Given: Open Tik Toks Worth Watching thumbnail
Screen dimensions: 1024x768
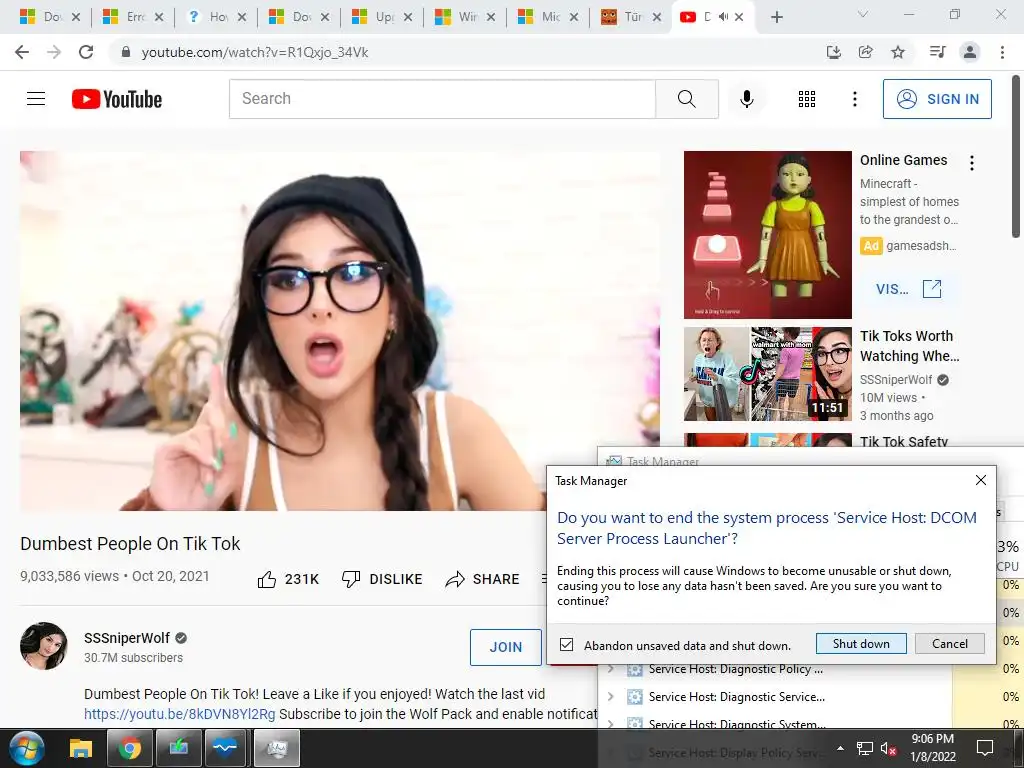Looking at the screenshot, I should click(x=767, y=374).
